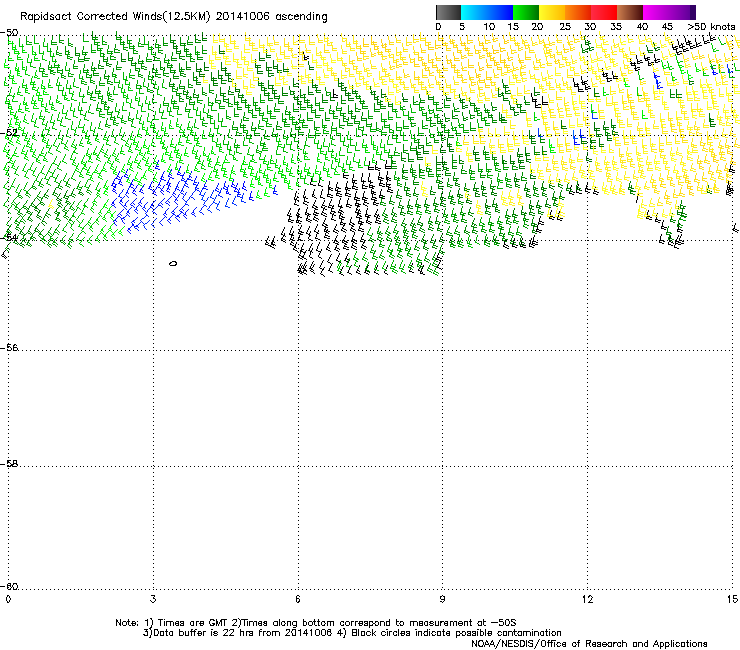This screenshot has height=650, width=740.
Task: Click the -50 latitude axis label
Action: coord(9,33)
